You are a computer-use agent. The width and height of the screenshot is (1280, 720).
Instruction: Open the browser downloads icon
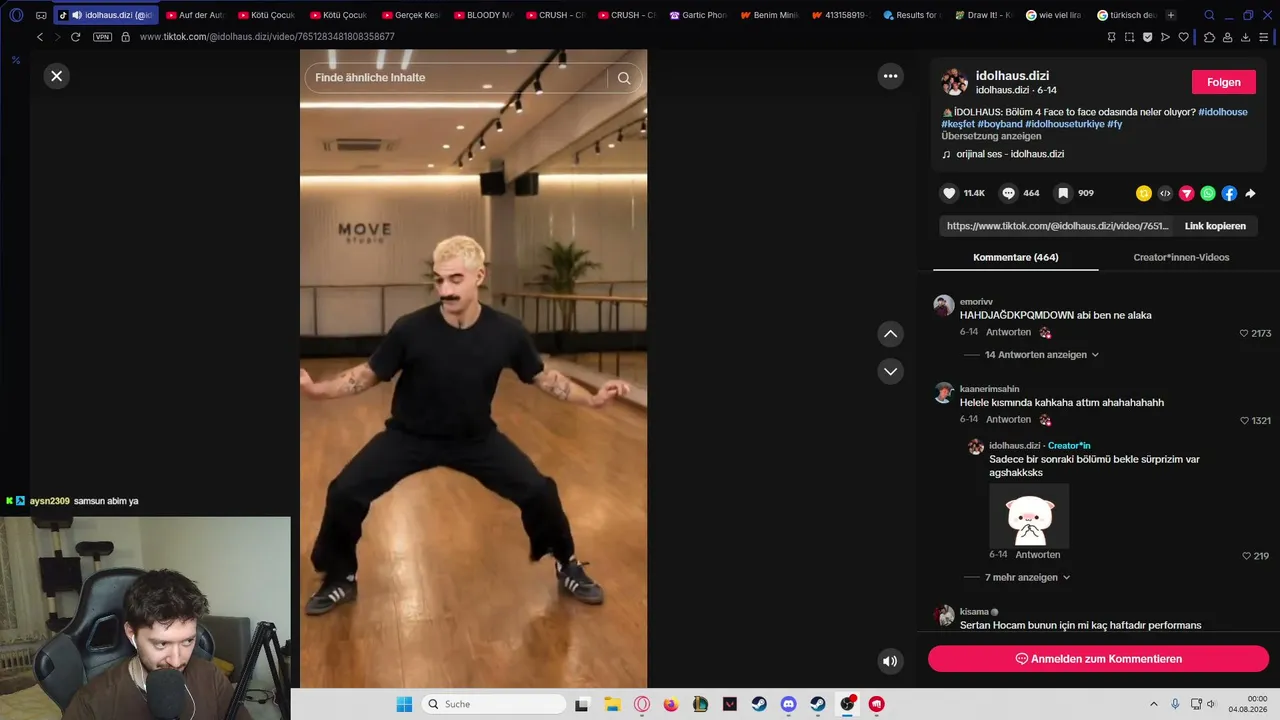1245,37
